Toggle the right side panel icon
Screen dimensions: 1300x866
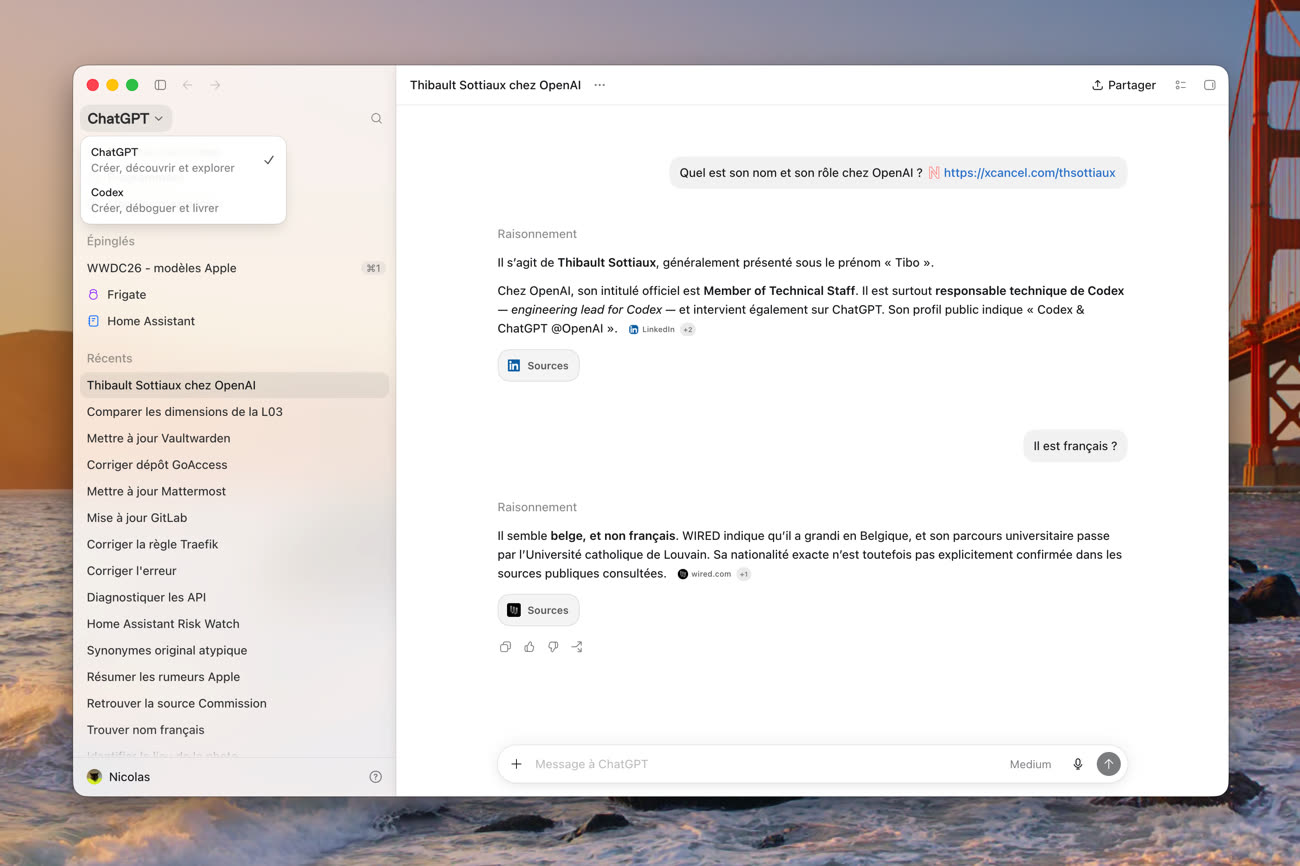[1209, 85]
